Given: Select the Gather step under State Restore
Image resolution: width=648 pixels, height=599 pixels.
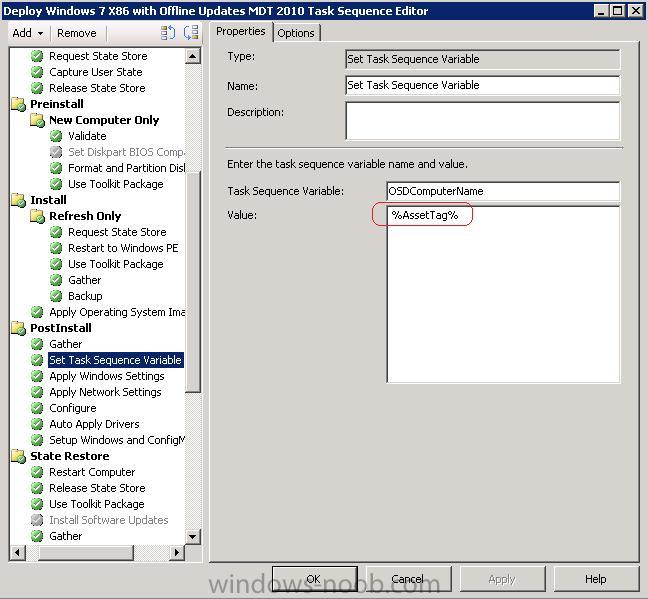Looking at the screenshot, I should [x=65, y=536].
